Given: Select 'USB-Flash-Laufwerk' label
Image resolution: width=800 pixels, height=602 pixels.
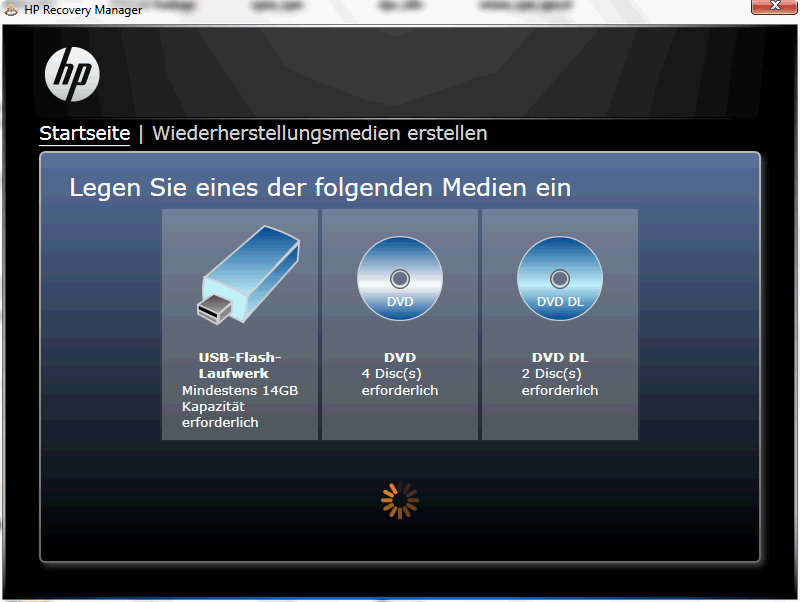Looking at the screenshot, I should tap(240, 365).
